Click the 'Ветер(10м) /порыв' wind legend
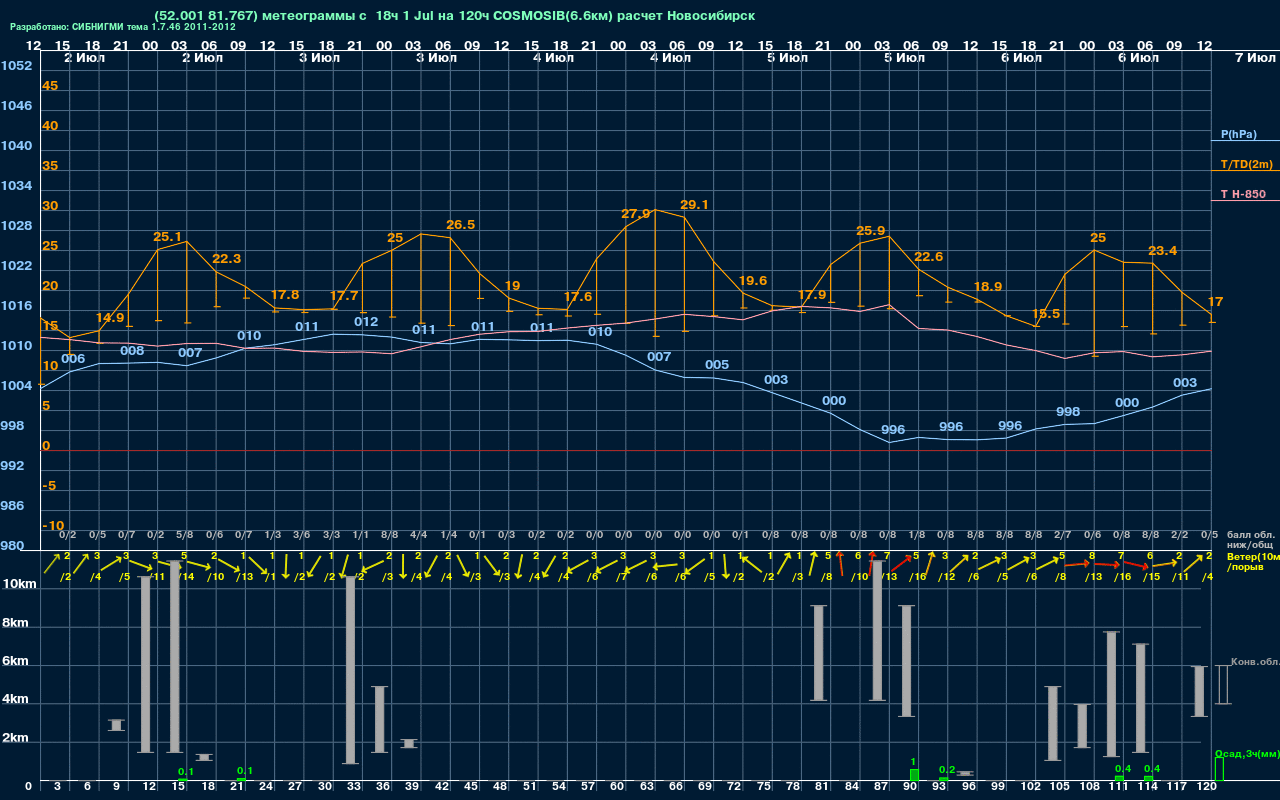This screenshot has width=1280, height=800. (x=1252, y=561)
